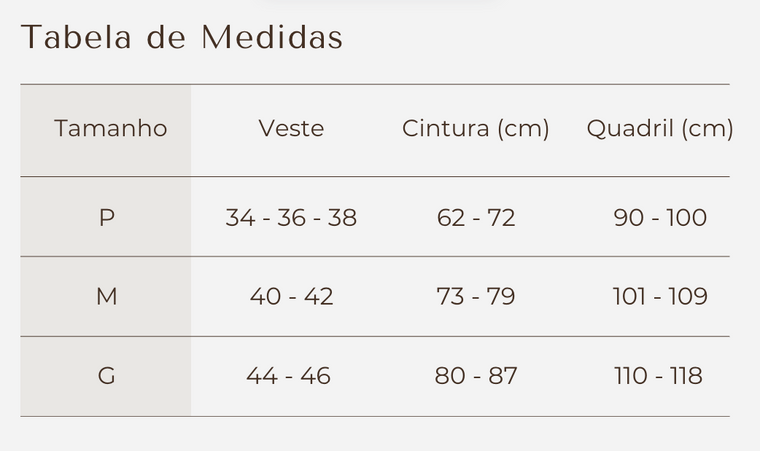Click the "Quadril (cm)" column header
The image size is (760, 451).
[x=660, y=129]
